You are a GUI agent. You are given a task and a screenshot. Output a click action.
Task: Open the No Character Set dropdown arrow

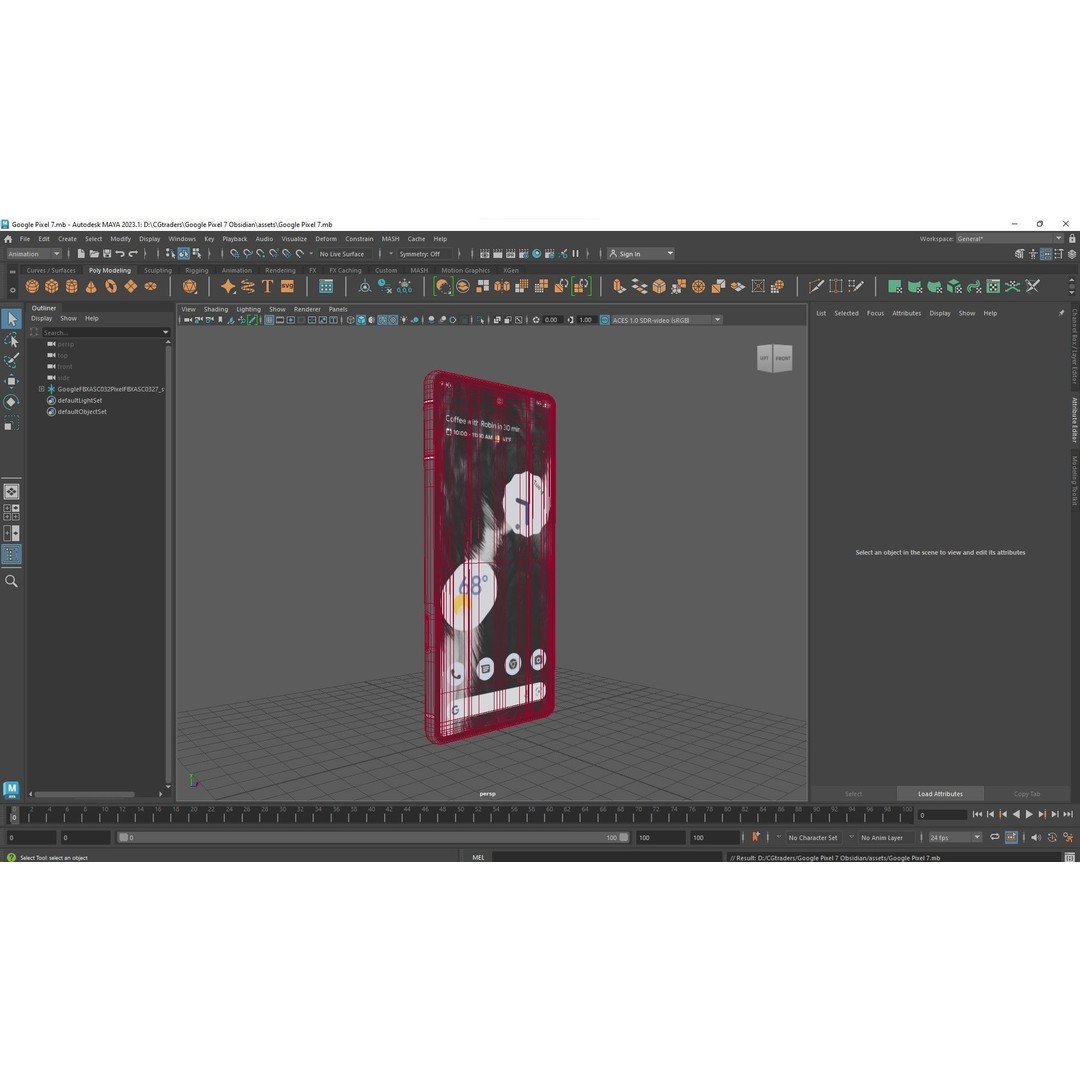[x=779, y=837]
